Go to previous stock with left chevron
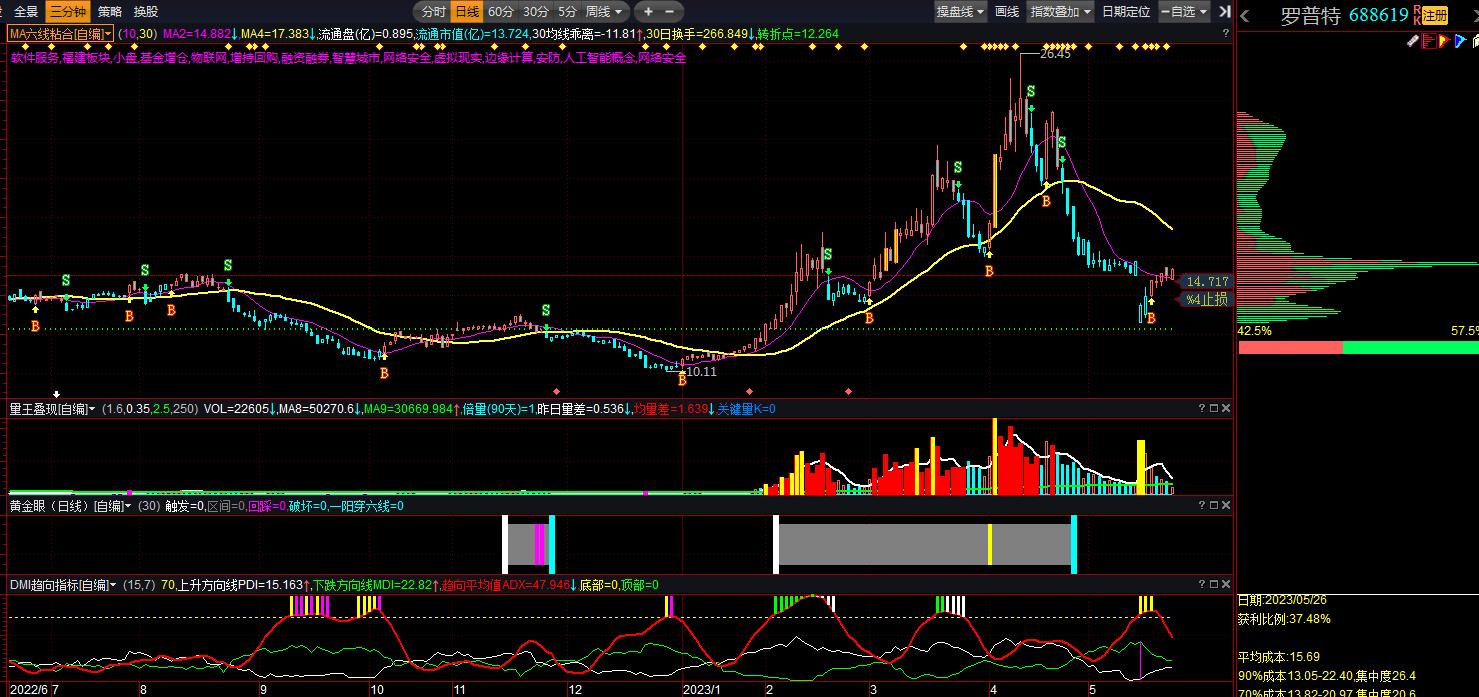This screenshot has height=697, width=1479. click(1246, 16)
